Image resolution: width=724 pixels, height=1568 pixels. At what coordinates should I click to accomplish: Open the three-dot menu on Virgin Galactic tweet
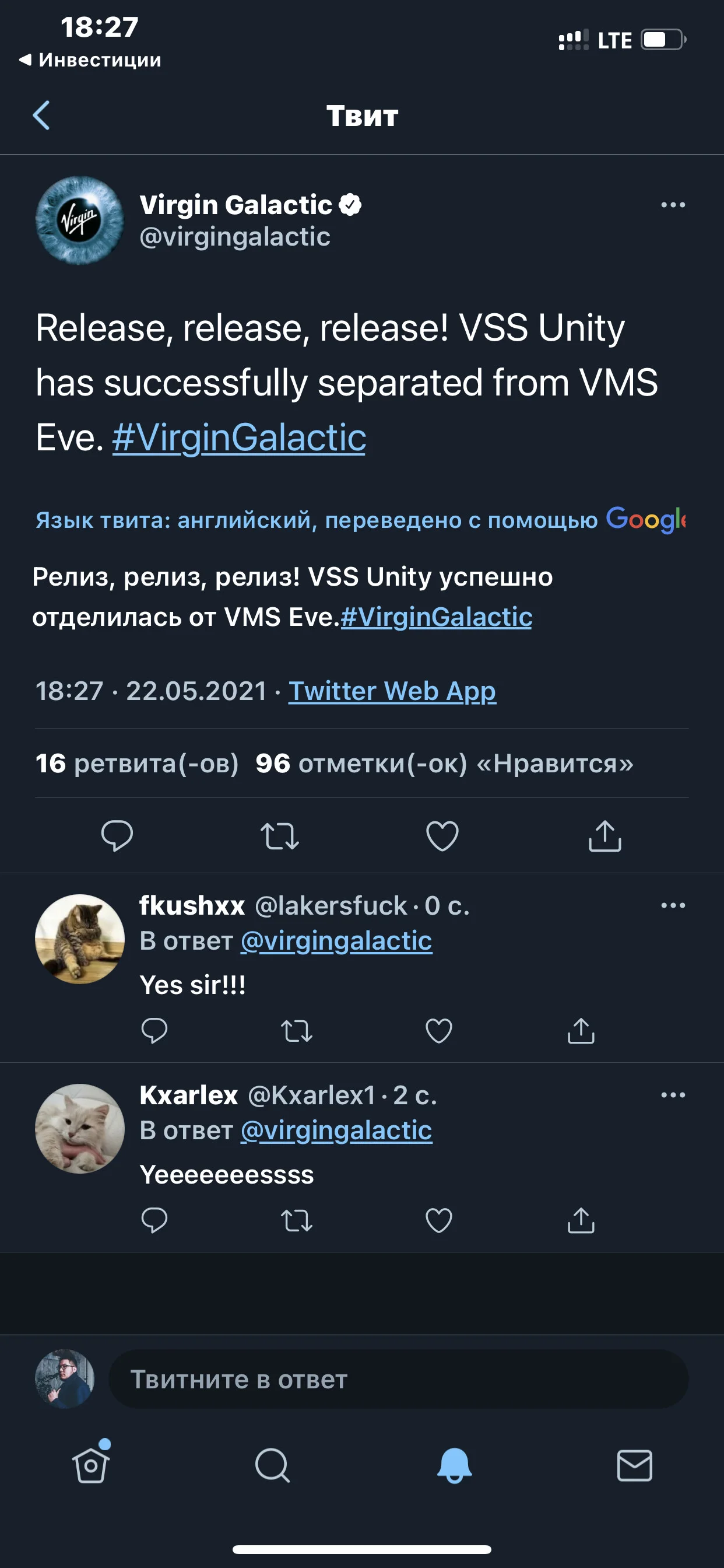pyautogui.click(x=673, y=205)
